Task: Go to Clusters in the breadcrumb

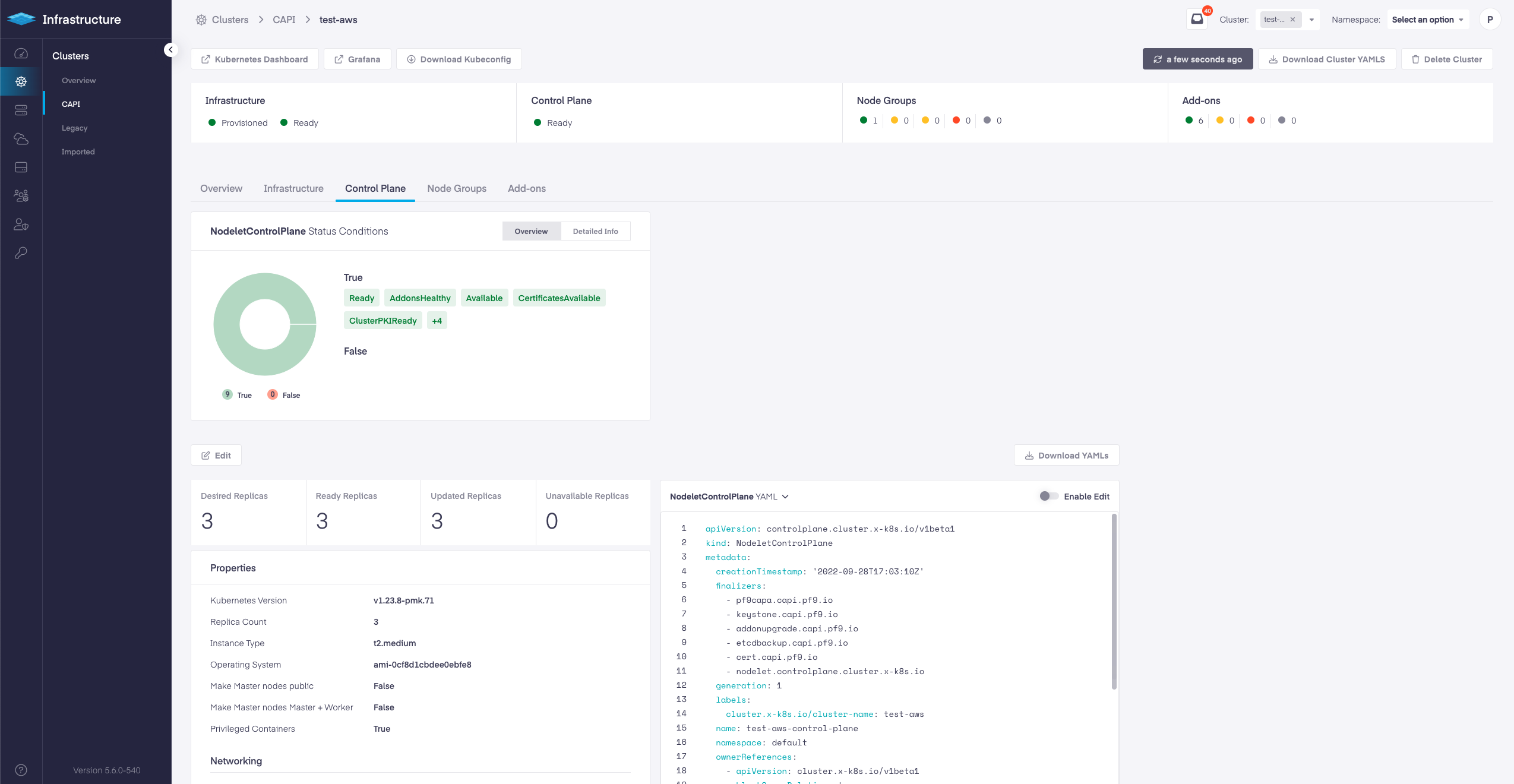Action: [230, 20]
